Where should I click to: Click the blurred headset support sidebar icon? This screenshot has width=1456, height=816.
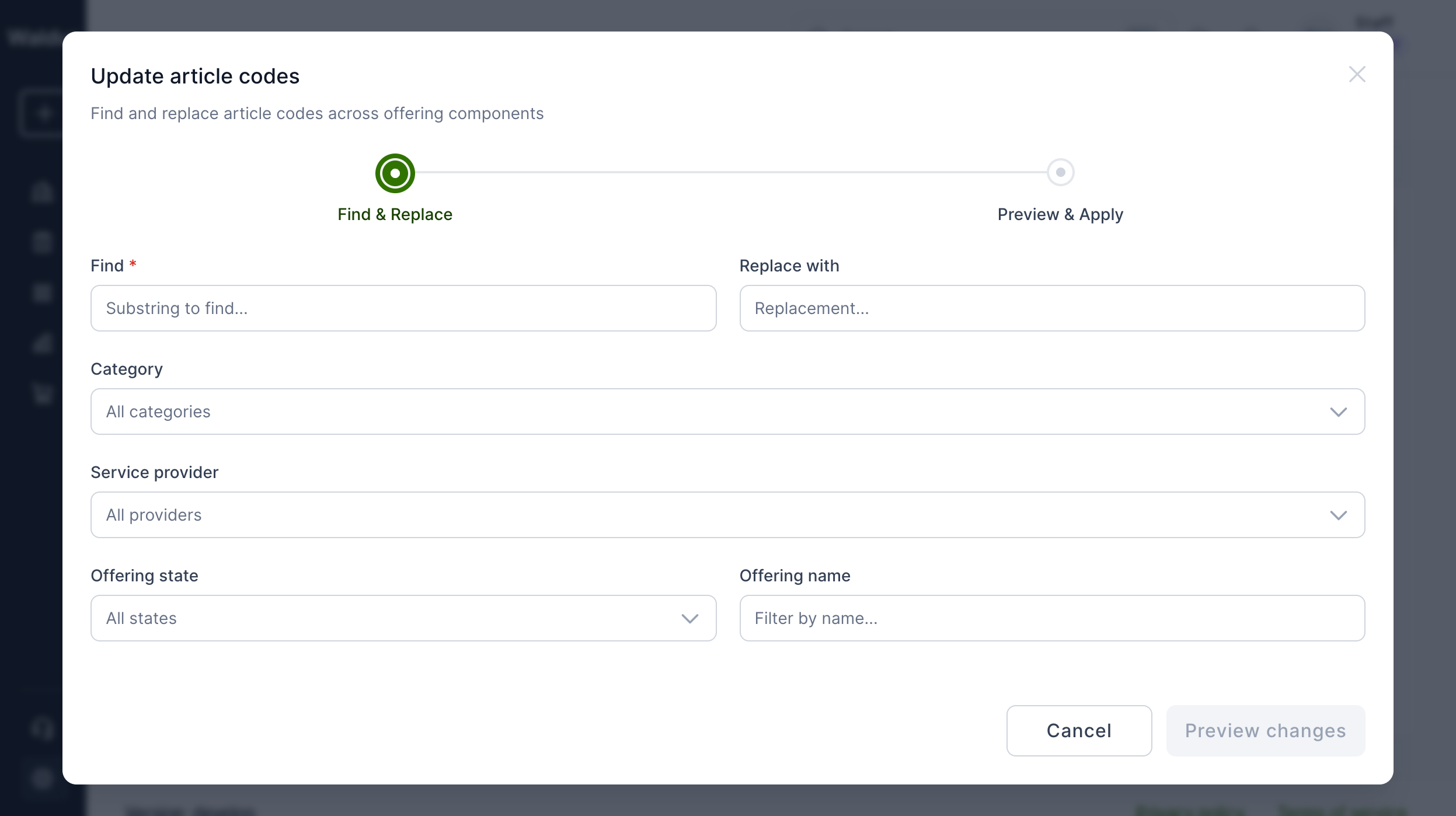tap(42, 729)
